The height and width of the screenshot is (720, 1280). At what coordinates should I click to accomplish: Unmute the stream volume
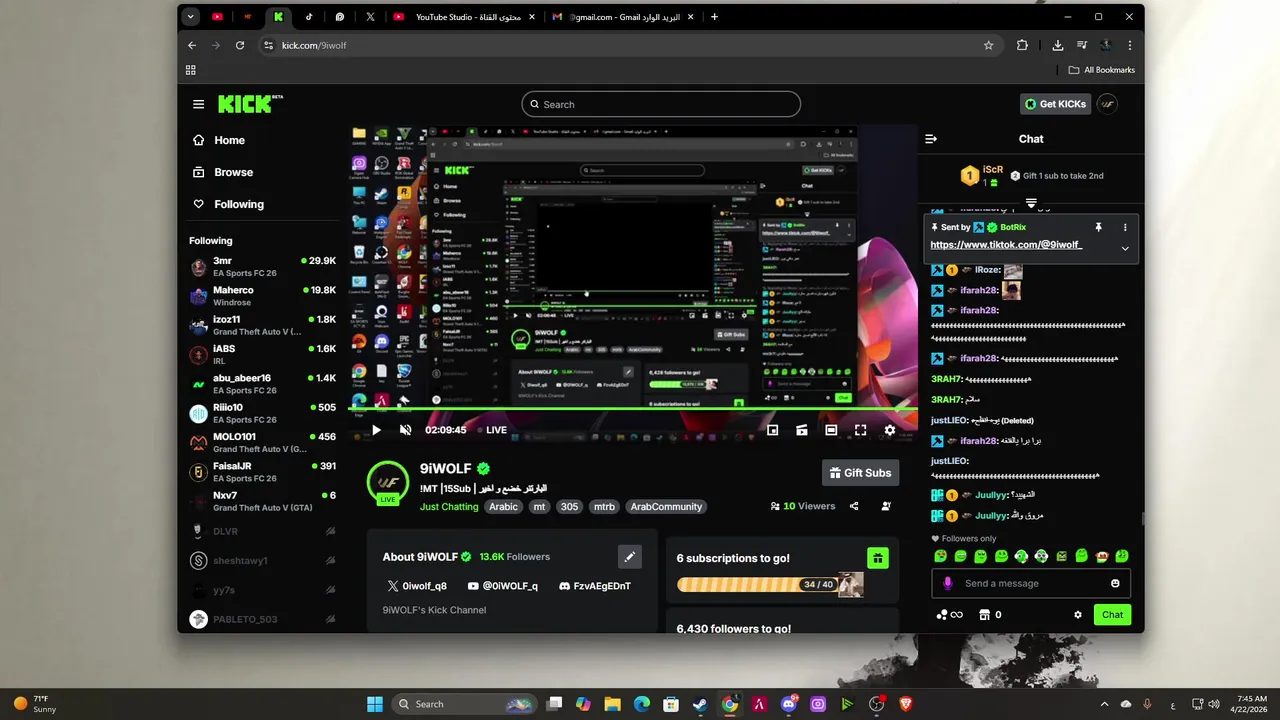[405, 430]
